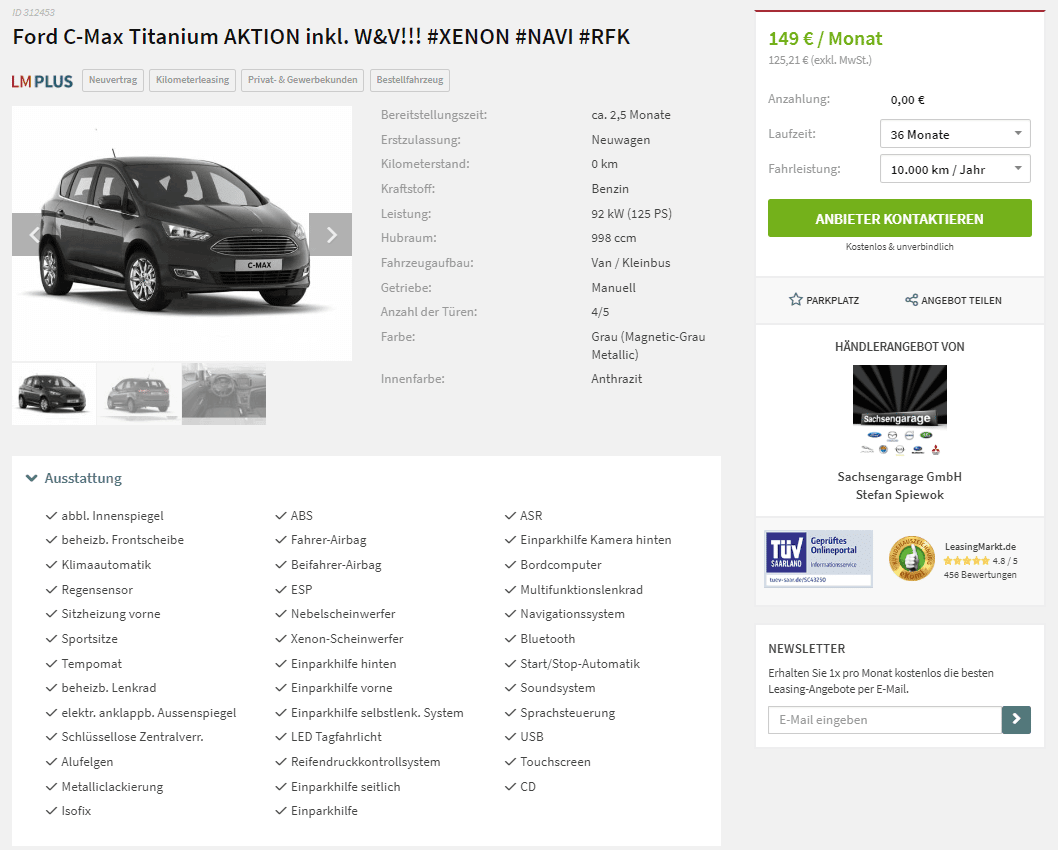Screen dimensions: 1058x850
Task: Click the Angebot teilen share icon
Action: pos(912,300)
